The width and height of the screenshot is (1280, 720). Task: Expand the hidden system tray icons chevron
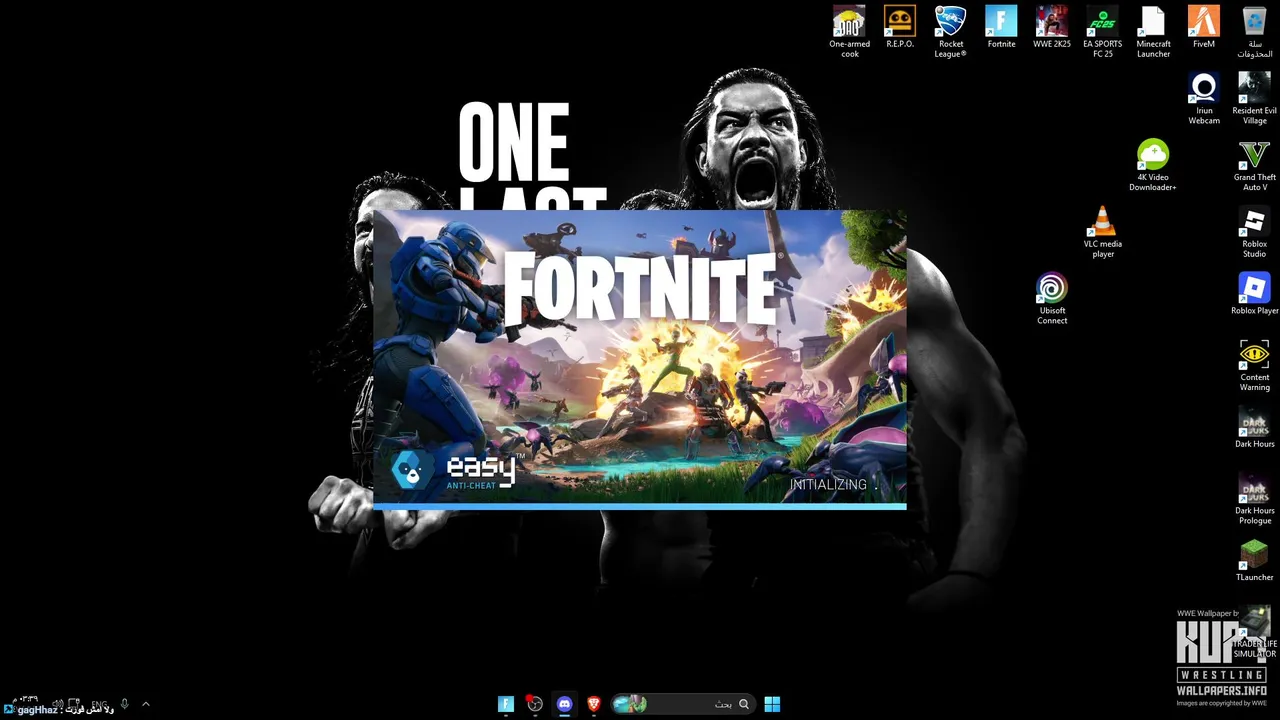pyautogui.click(x=145, y=704)
